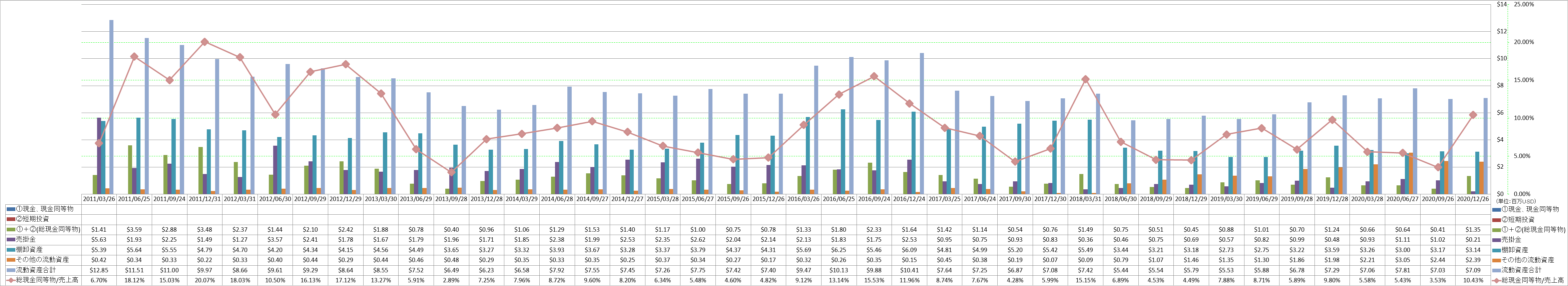Select the 15.15% cell for 2018/03/31
This screenshot has width=1568, height=286.
point(1085,280)
